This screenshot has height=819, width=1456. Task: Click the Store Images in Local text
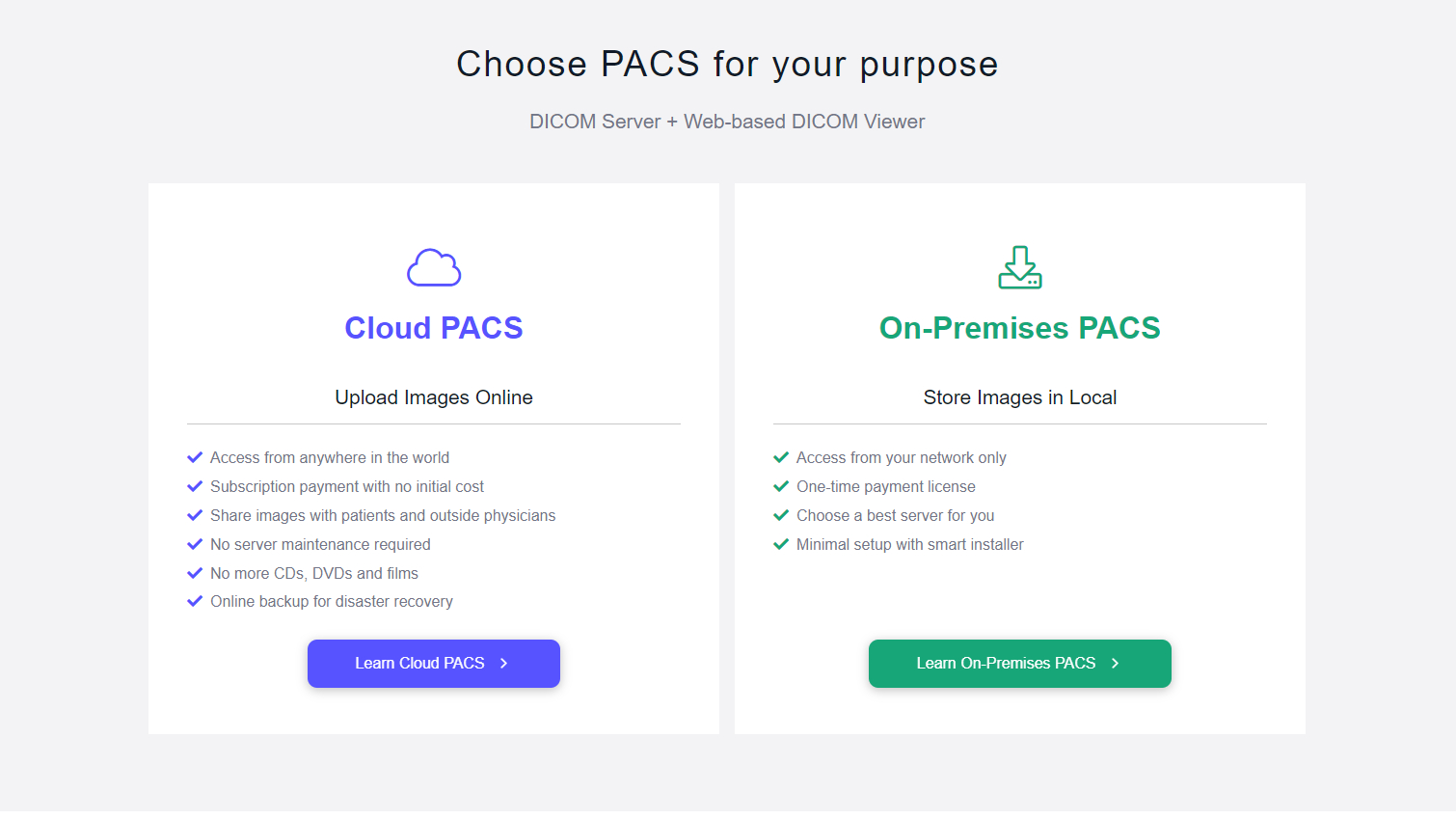click(x=1019, y=396)
